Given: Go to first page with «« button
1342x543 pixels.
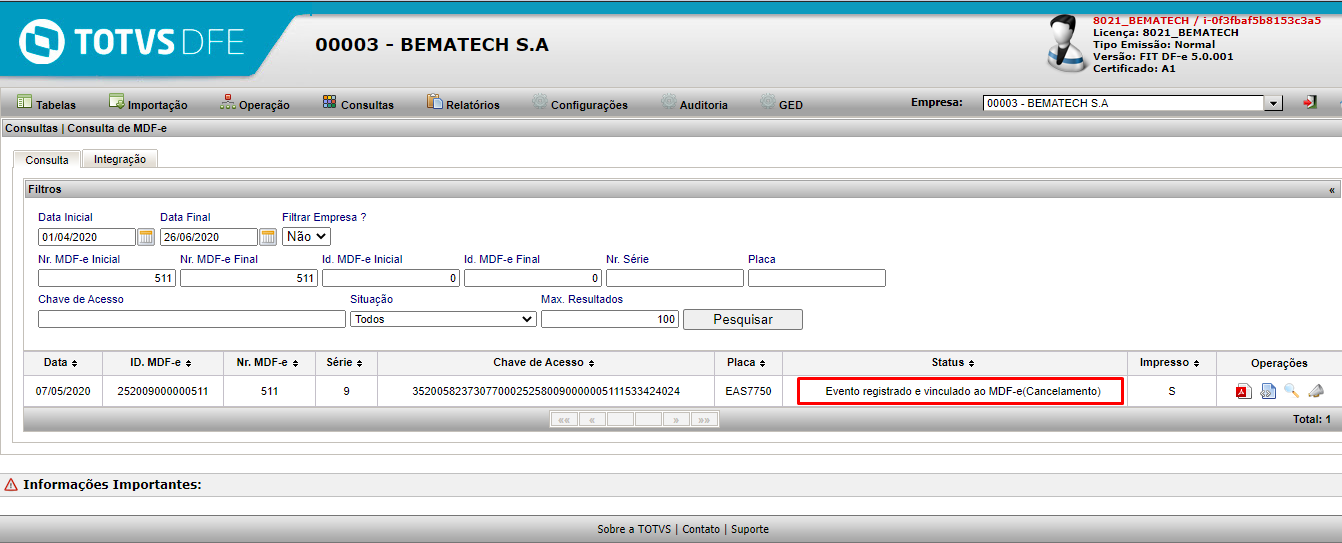Looking at the screenshot, I should [x=564, y=420].
